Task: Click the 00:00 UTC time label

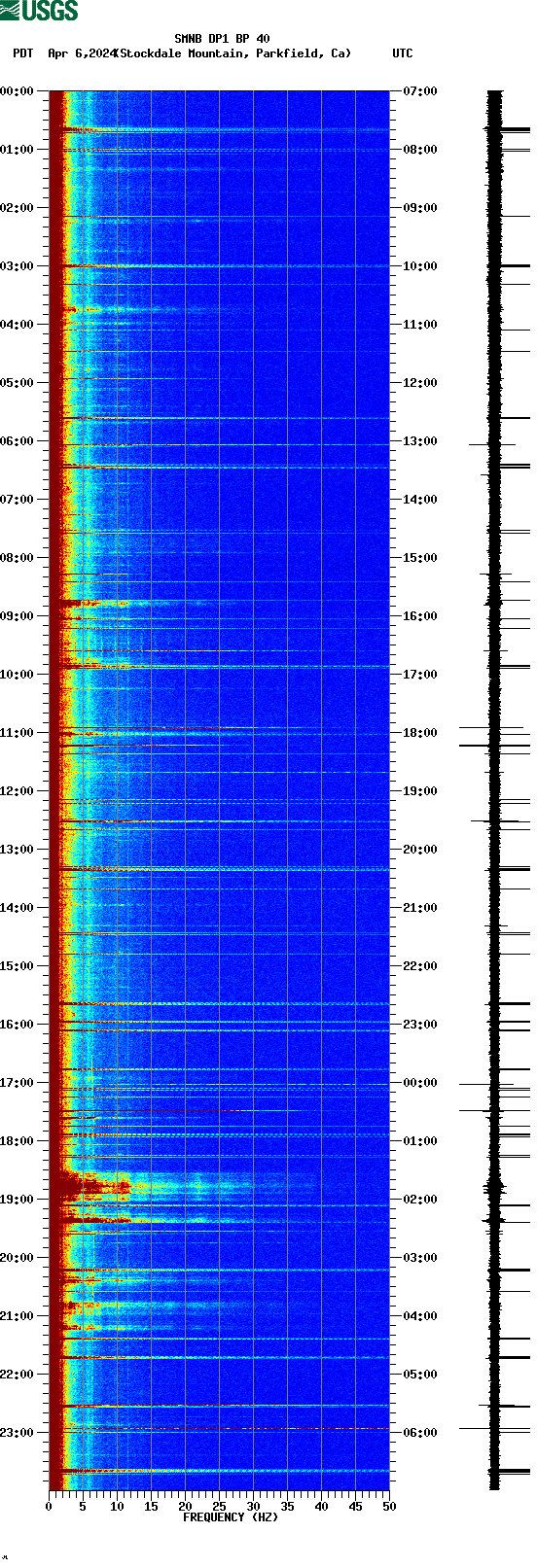Action: [420, 1083]
